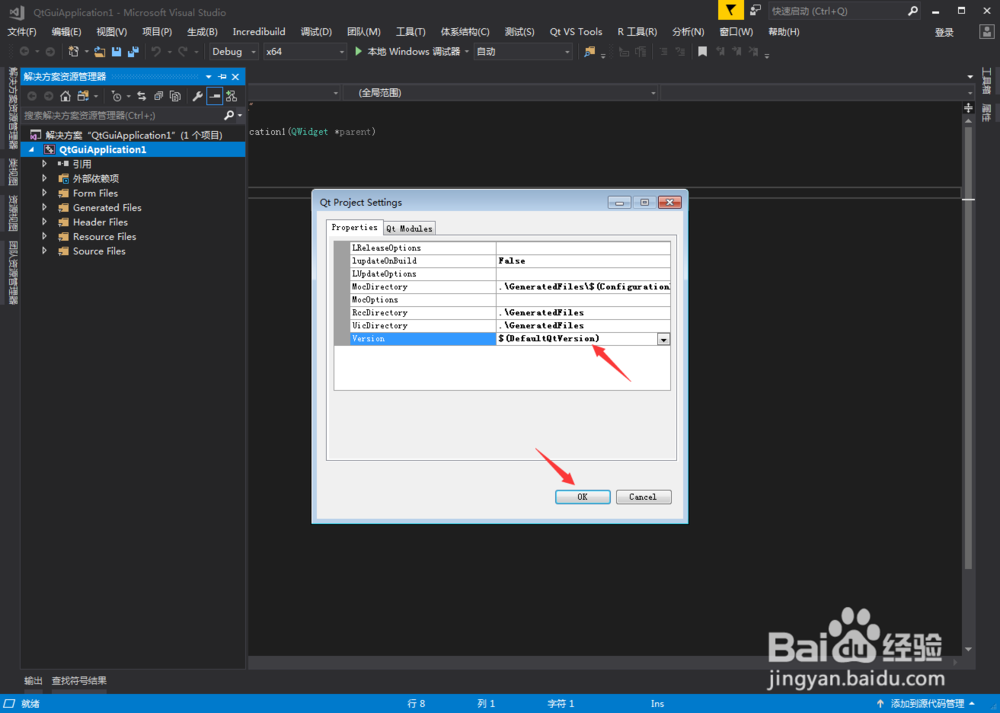Viewport: 1000px width, 713px height.
Task: Open the 文件(F) menu
Action: coord(21,31)
